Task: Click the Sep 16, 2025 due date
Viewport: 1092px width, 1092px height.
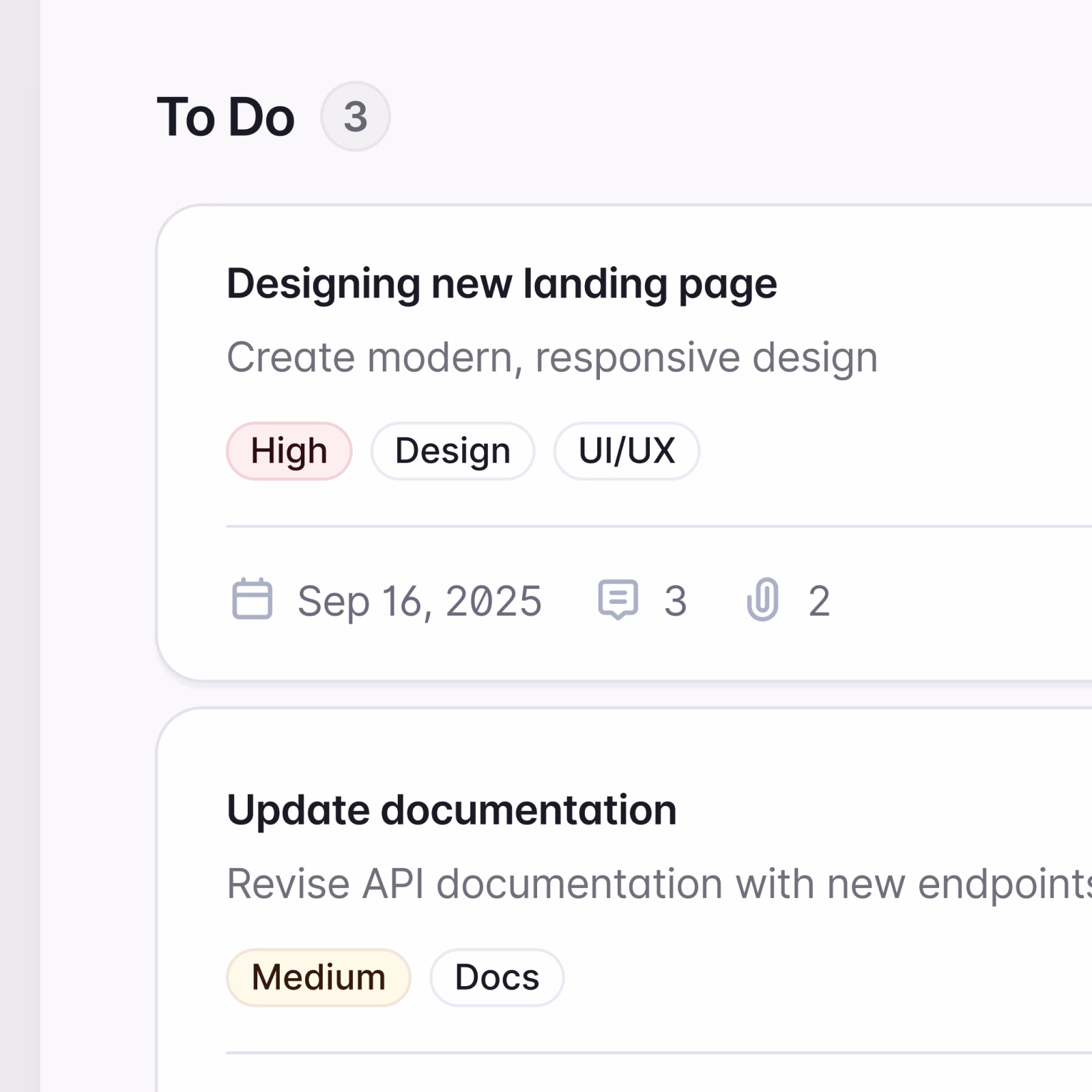Action: tap(419, 601)
